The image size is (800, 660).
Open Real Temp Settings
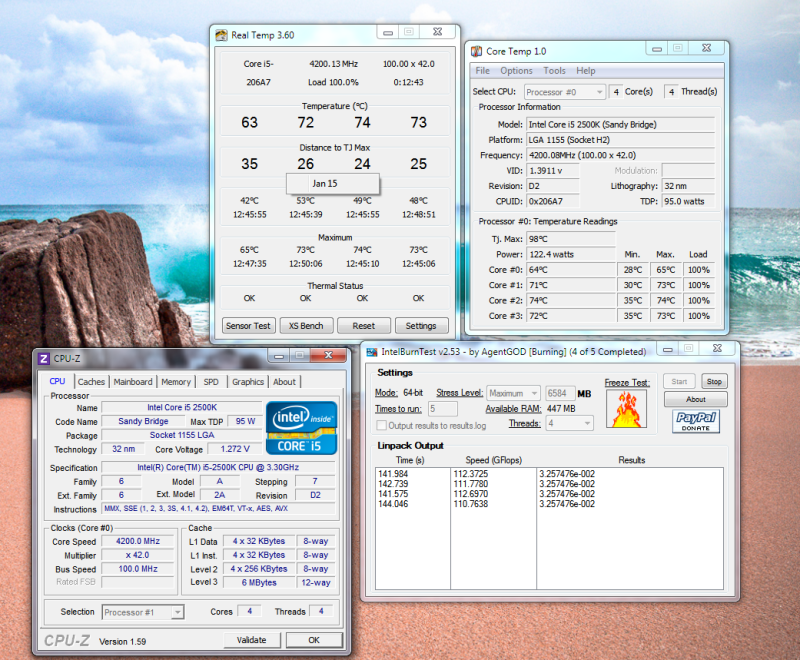point(421,325)
